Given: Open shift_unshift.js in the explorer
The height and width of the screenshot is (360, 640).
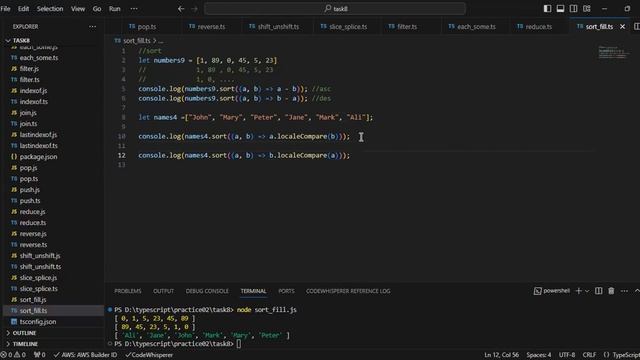Looking at the screenshot, I should pos(40,256).
